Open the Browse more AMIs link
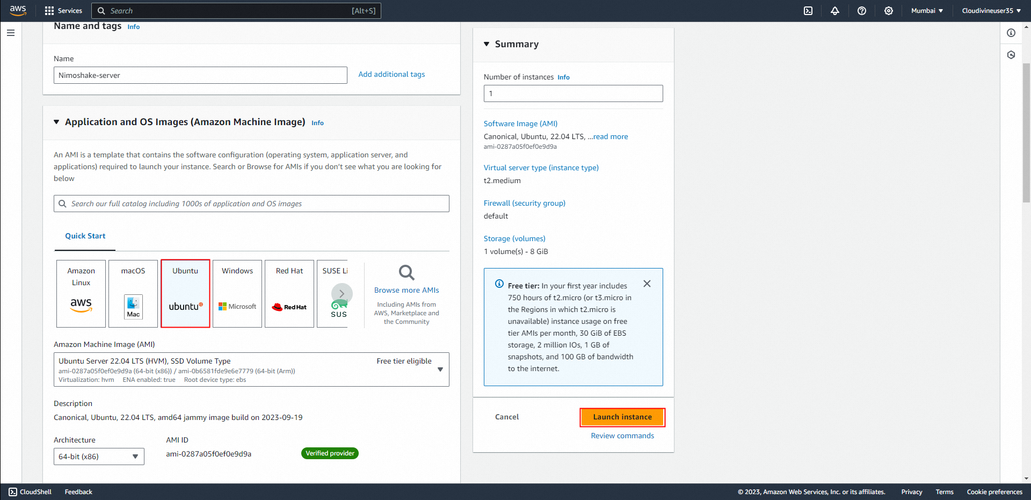The width and height of the screenshot is (1031, 500). click(x=406, y=290)
